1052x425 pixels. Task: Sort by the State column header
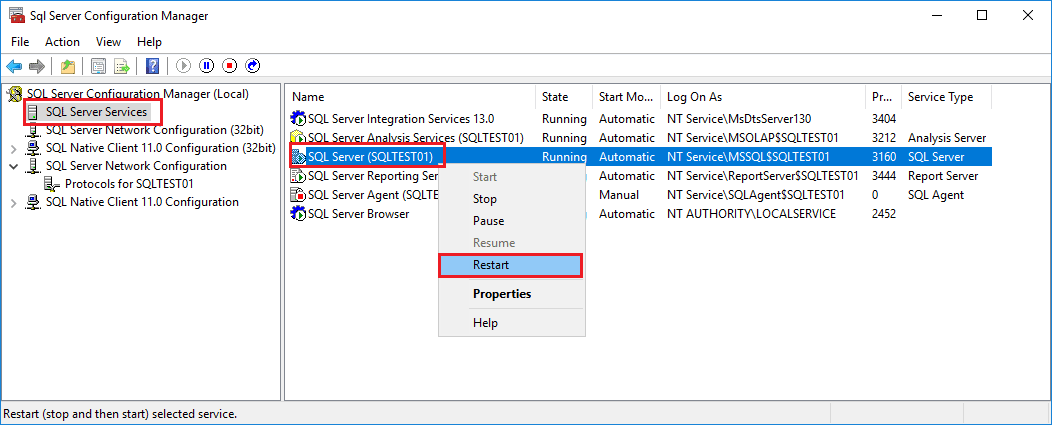(555, 97)
